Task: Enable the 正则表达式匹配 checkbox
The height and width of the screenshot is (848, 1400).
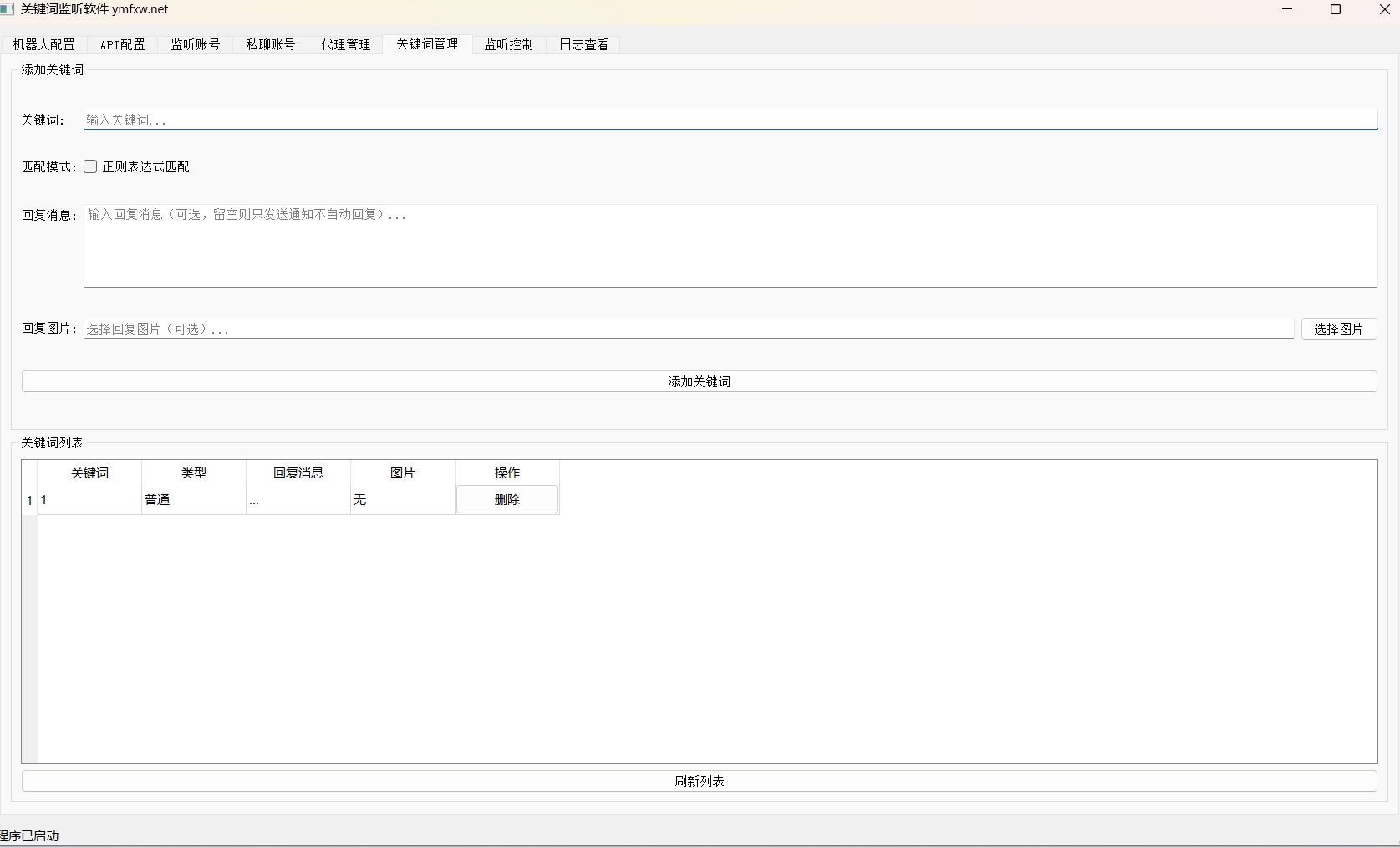Action: pos(91,166)
